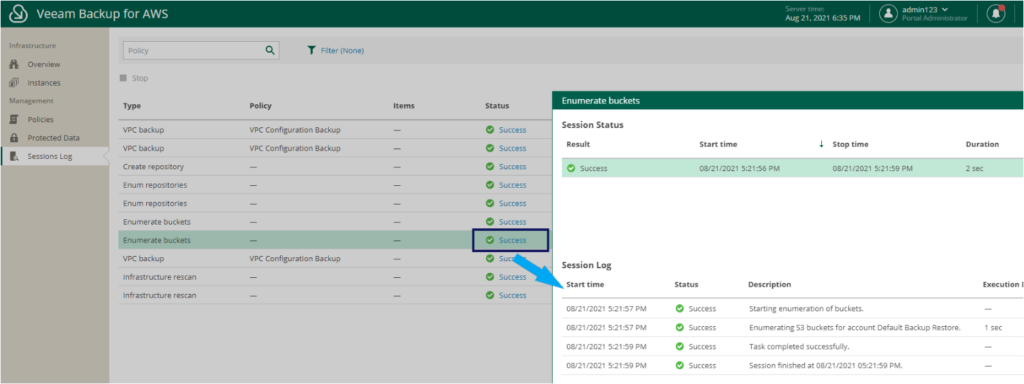Screen dimensions: 1024x384
Task: Open Overview in the sidebar
Action: (44, 65)
